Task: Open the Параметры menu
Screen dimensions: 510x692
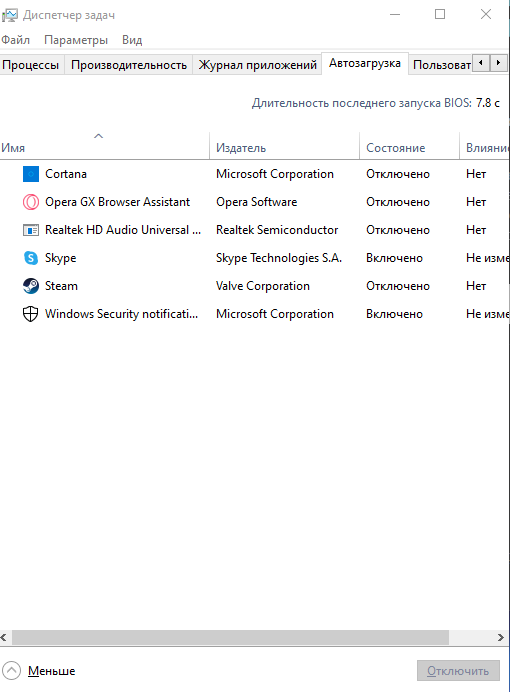Action: pyautogui.click(x=76, y=40)
